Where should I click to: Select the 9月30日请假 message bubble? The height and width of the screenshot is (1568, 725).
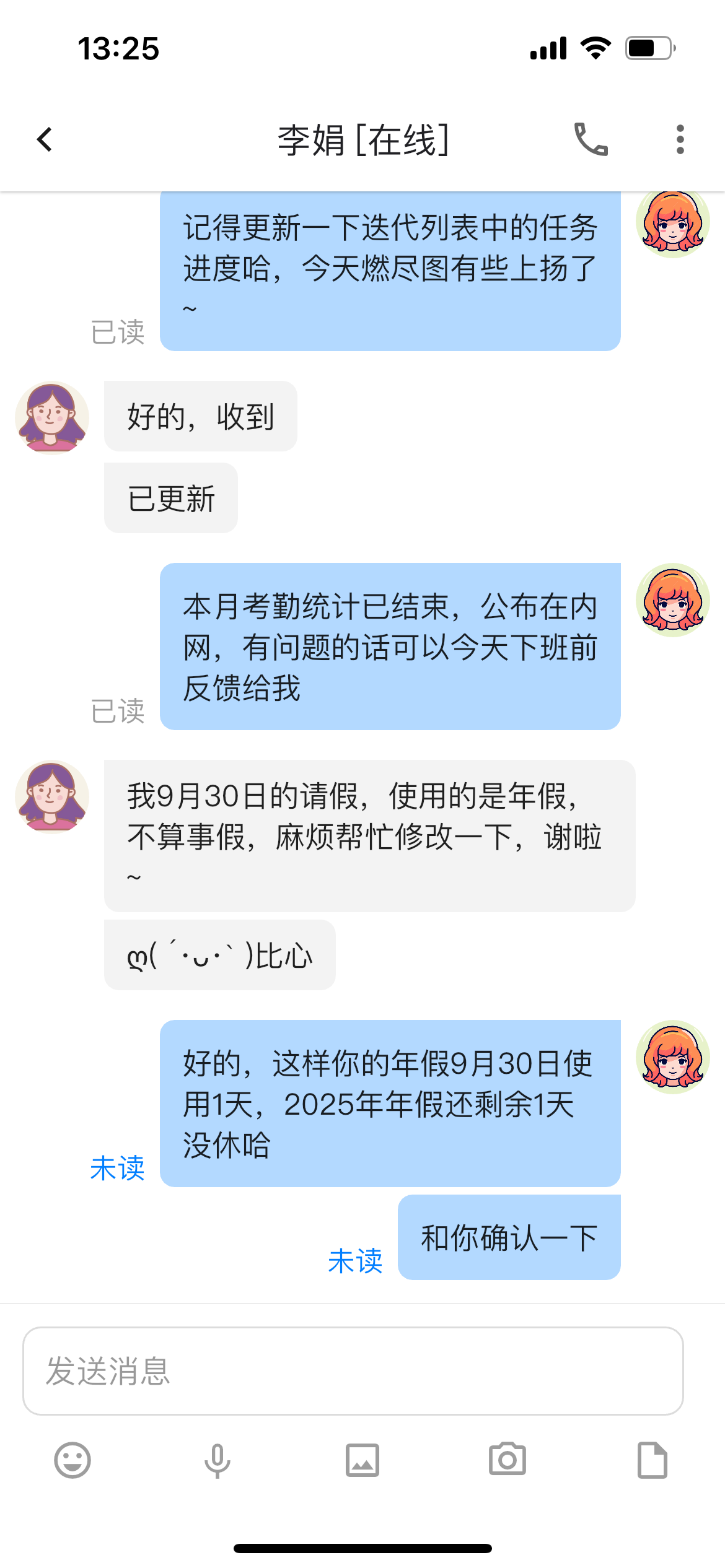[x=370, y=836]
